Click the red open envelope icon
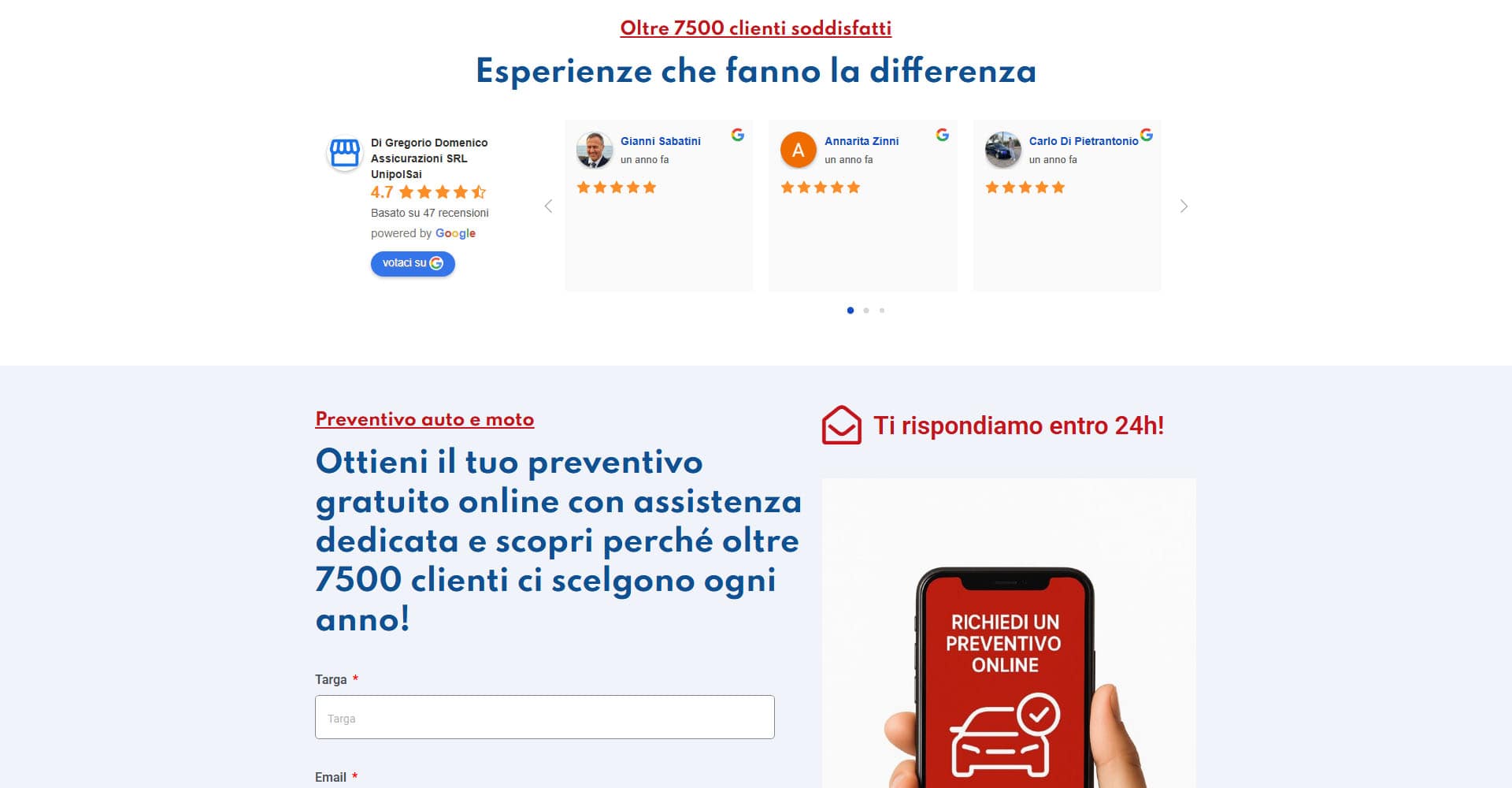 842,426
